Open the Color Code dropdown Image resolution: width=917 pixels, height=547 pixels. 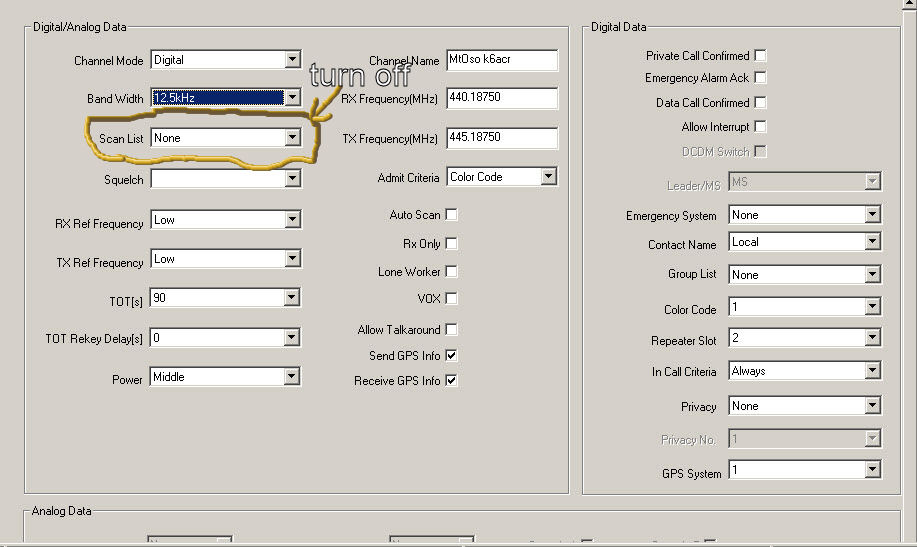pyautogui.click(x=805, y=307)
